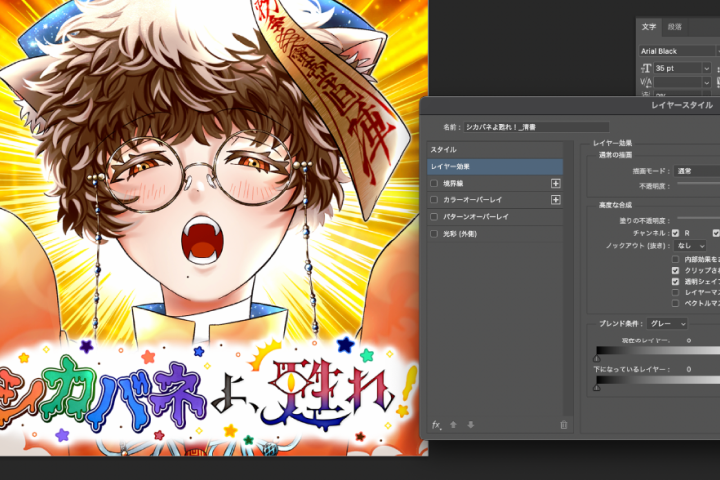The width and height of the screenshot is (720, 480).
Task: Click the trash delete effect icon
Action: tap(563, 425)
